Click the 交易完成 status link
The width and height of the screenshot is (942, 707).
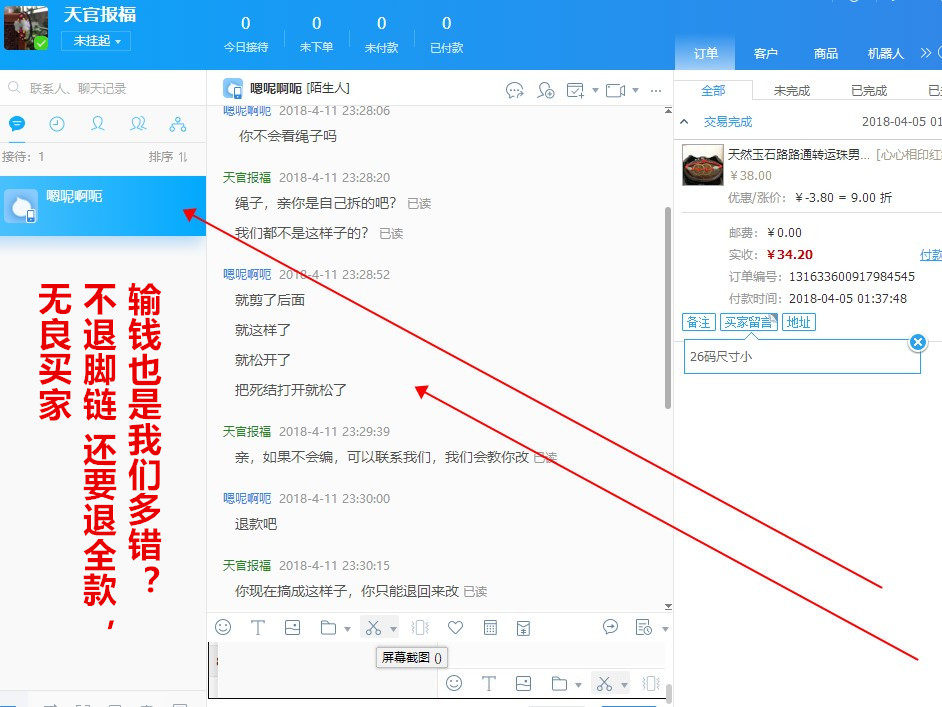point(728,122)
